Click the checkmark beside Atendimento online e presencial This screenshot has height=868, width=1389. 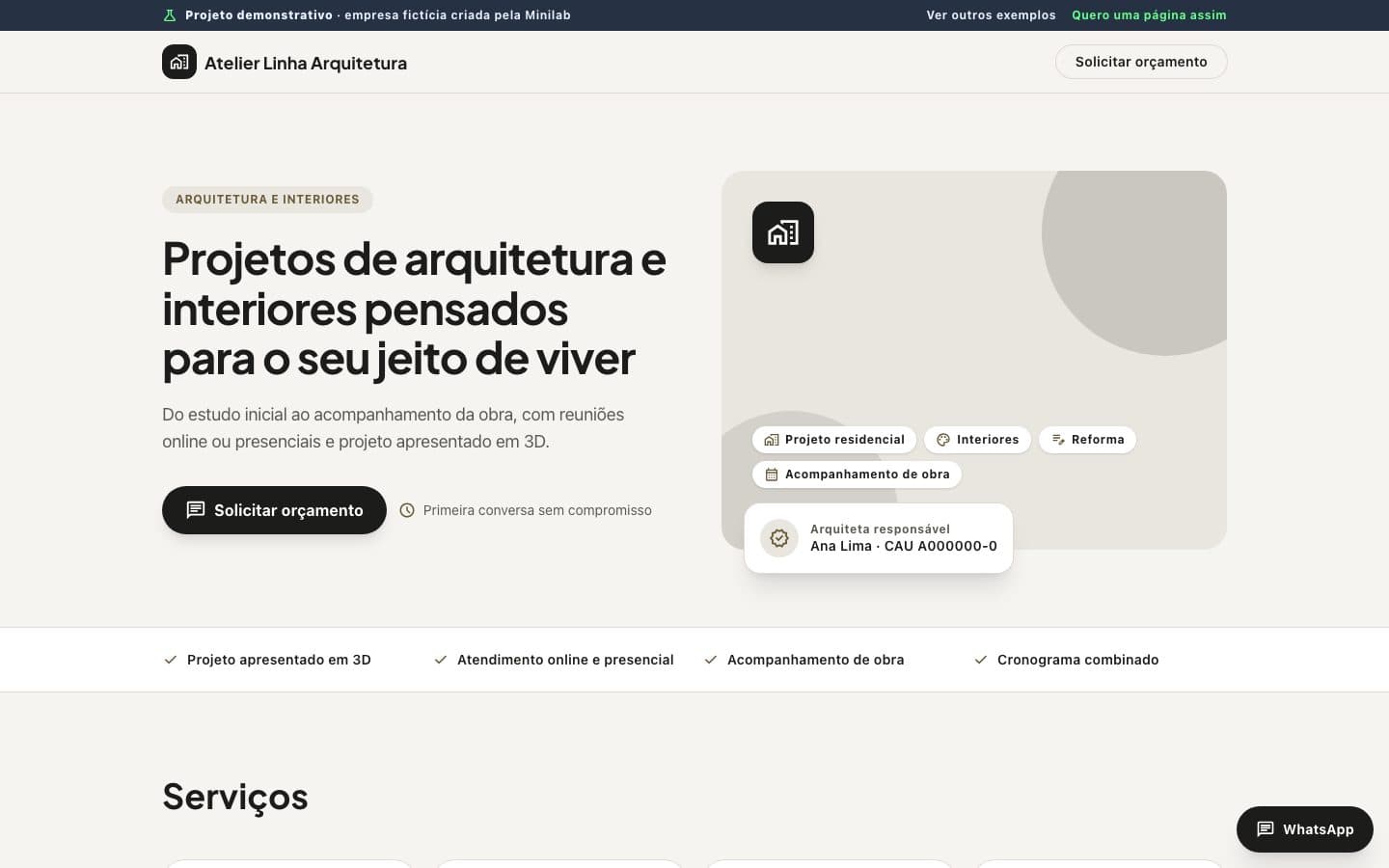(x=441, y=660)
